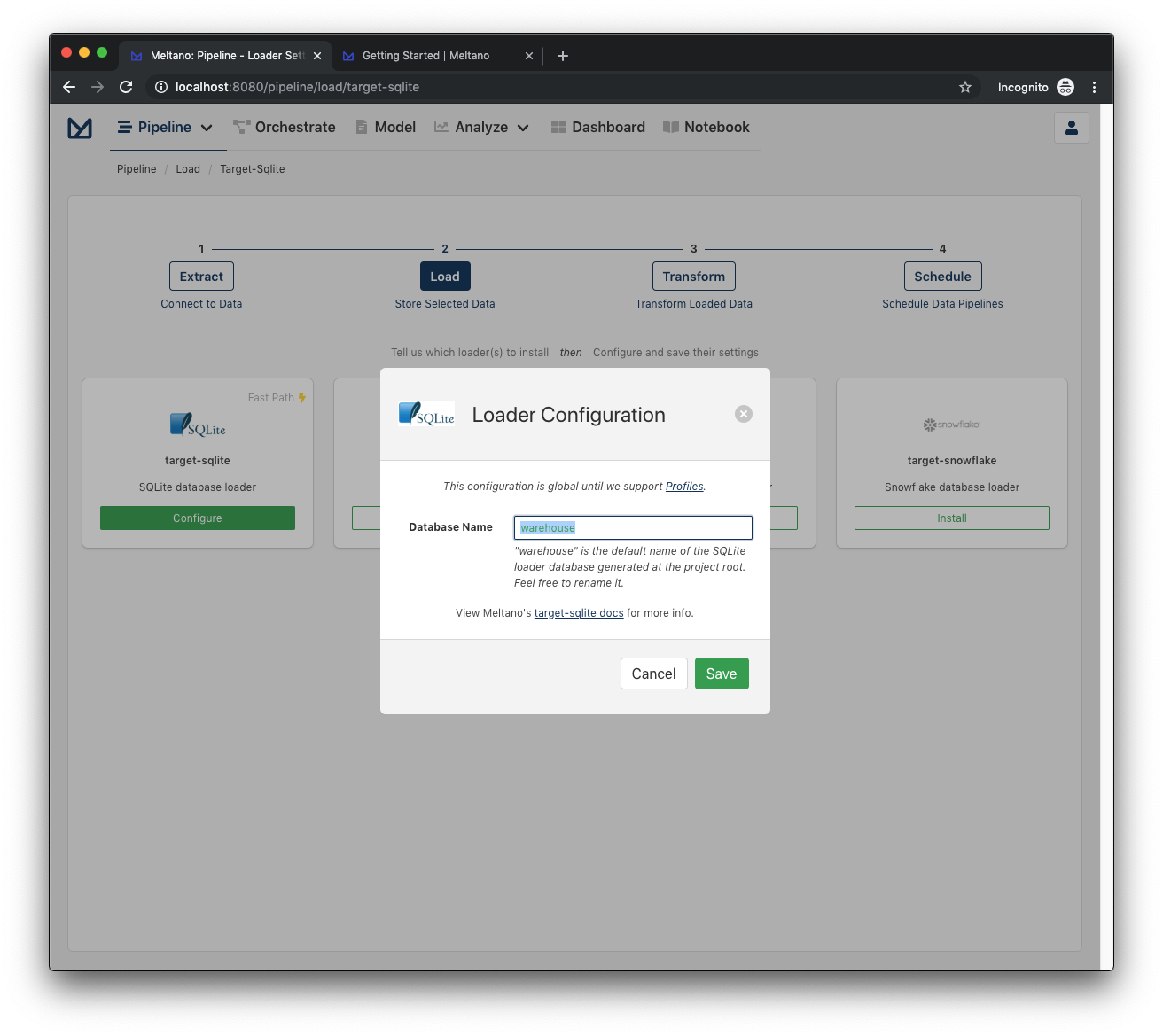Open a new browser tab
The image size is (1163, 1036).
(563, 56)
